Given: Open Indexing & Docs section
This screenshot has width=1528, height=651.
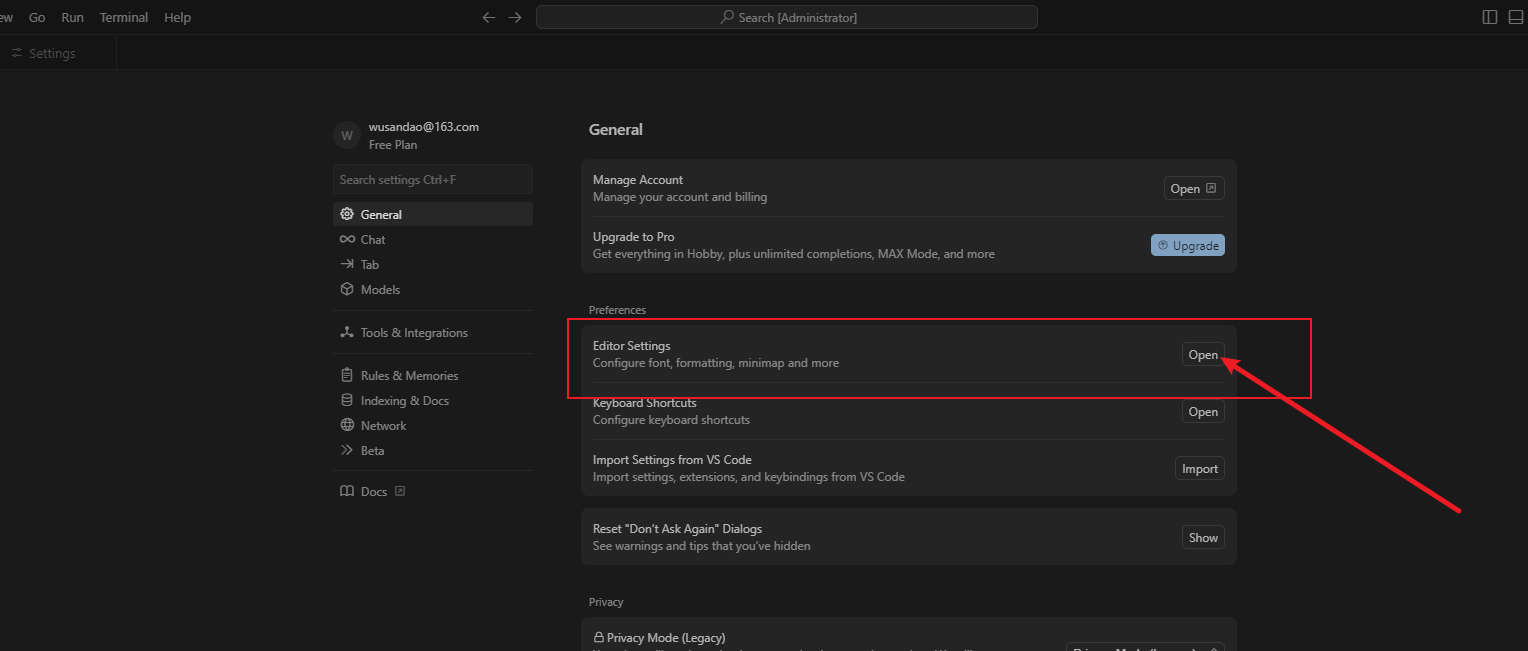Looking at the screenshot, I should click(433, 400).
